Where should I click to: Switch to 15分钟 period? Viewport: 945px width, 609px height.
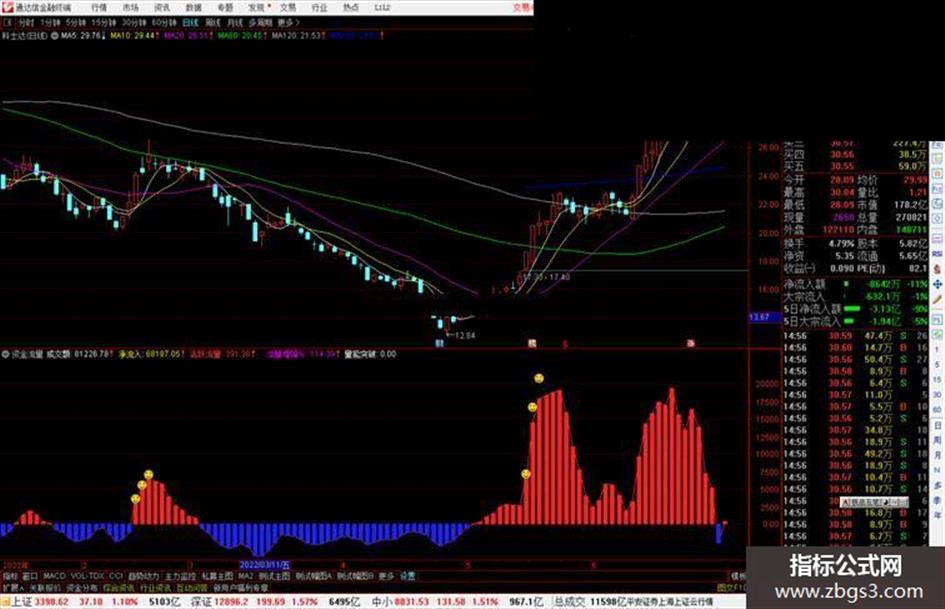click(104, 22)
